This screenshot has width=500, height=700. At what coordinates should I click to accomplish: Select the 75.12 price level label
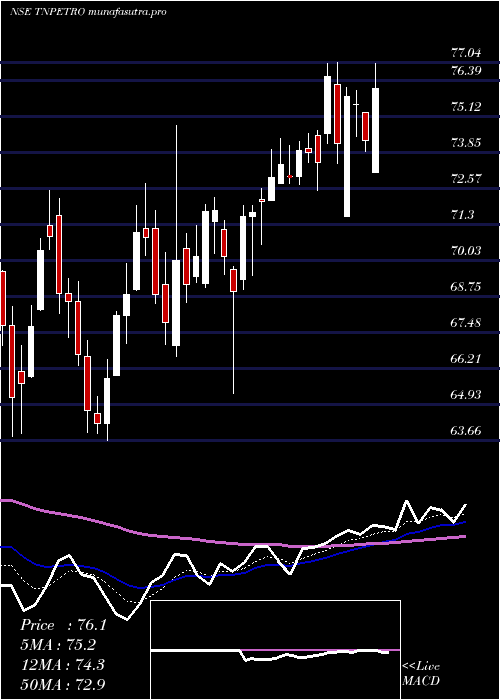[466, 107]
